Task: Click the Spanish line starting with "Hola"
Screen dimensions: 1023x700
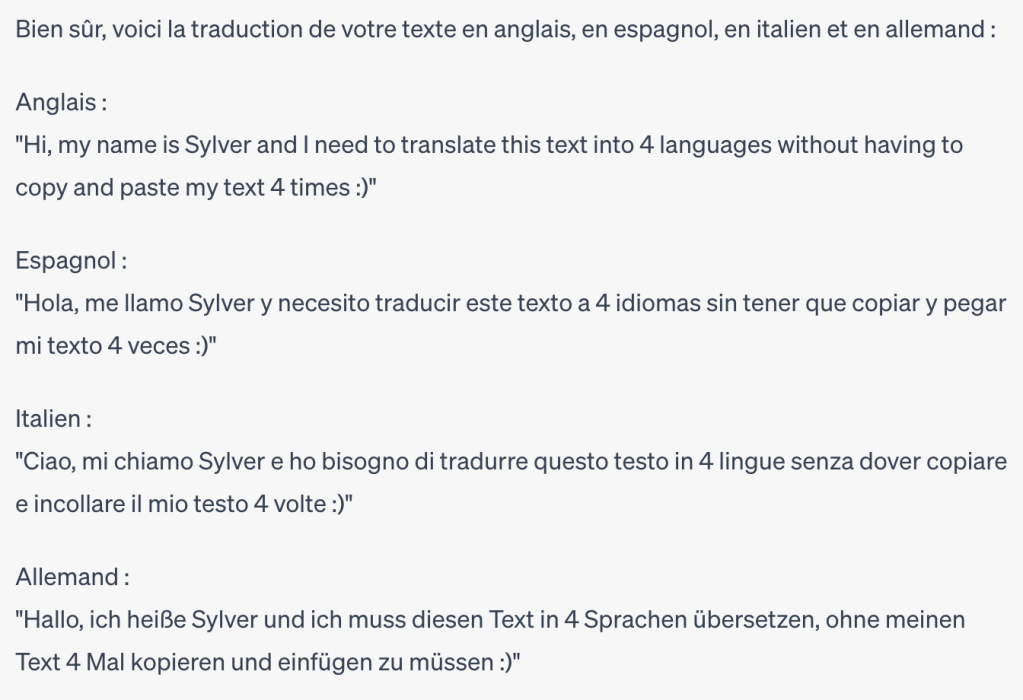Action: click(510, 303)
